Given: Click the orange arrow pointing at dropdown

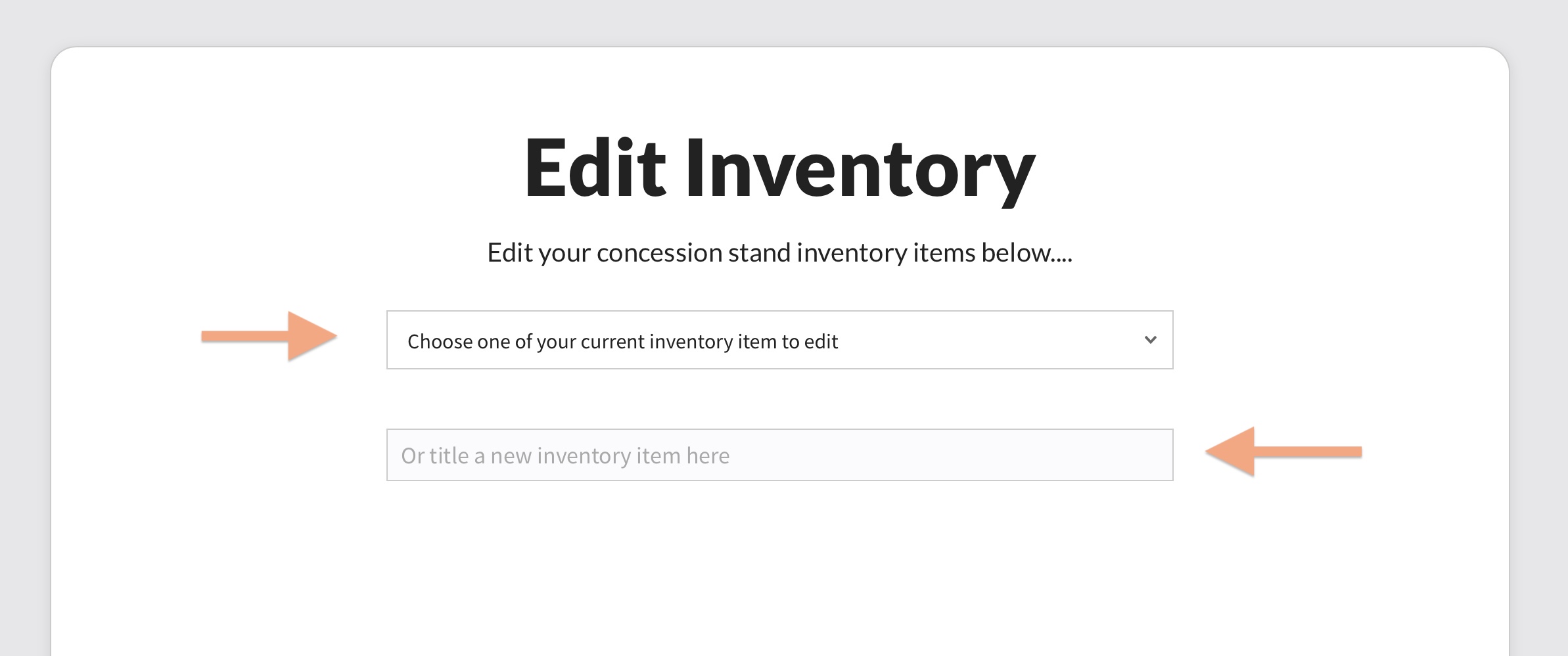Looking at the screenshot, I should click(x=269, y=337).
